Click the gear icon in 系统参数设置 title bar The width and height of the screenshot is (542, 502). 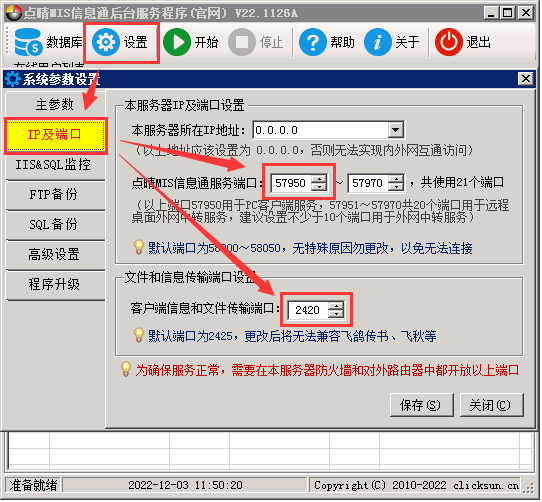click(13, 79)
